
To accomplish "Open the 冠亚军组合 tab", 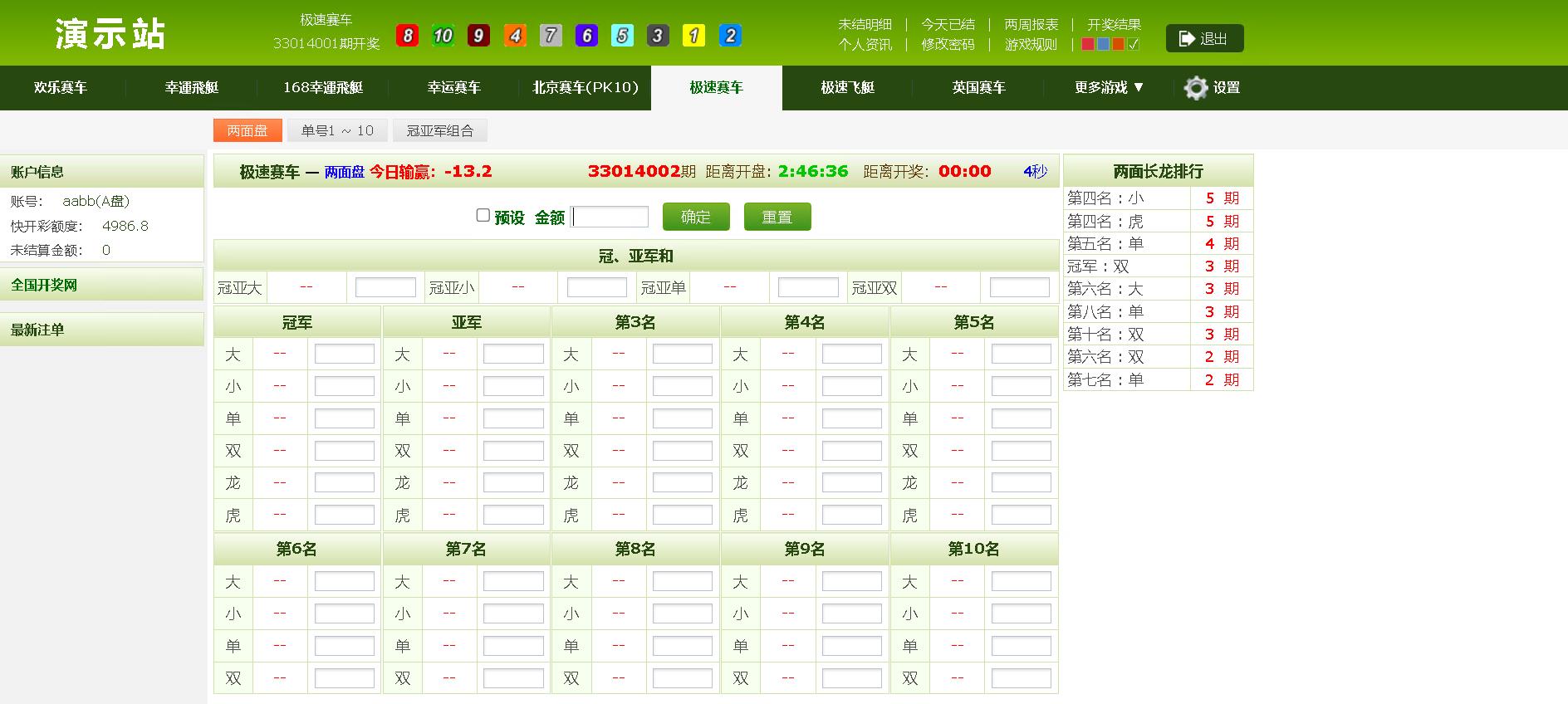I will tap(440, 130).
